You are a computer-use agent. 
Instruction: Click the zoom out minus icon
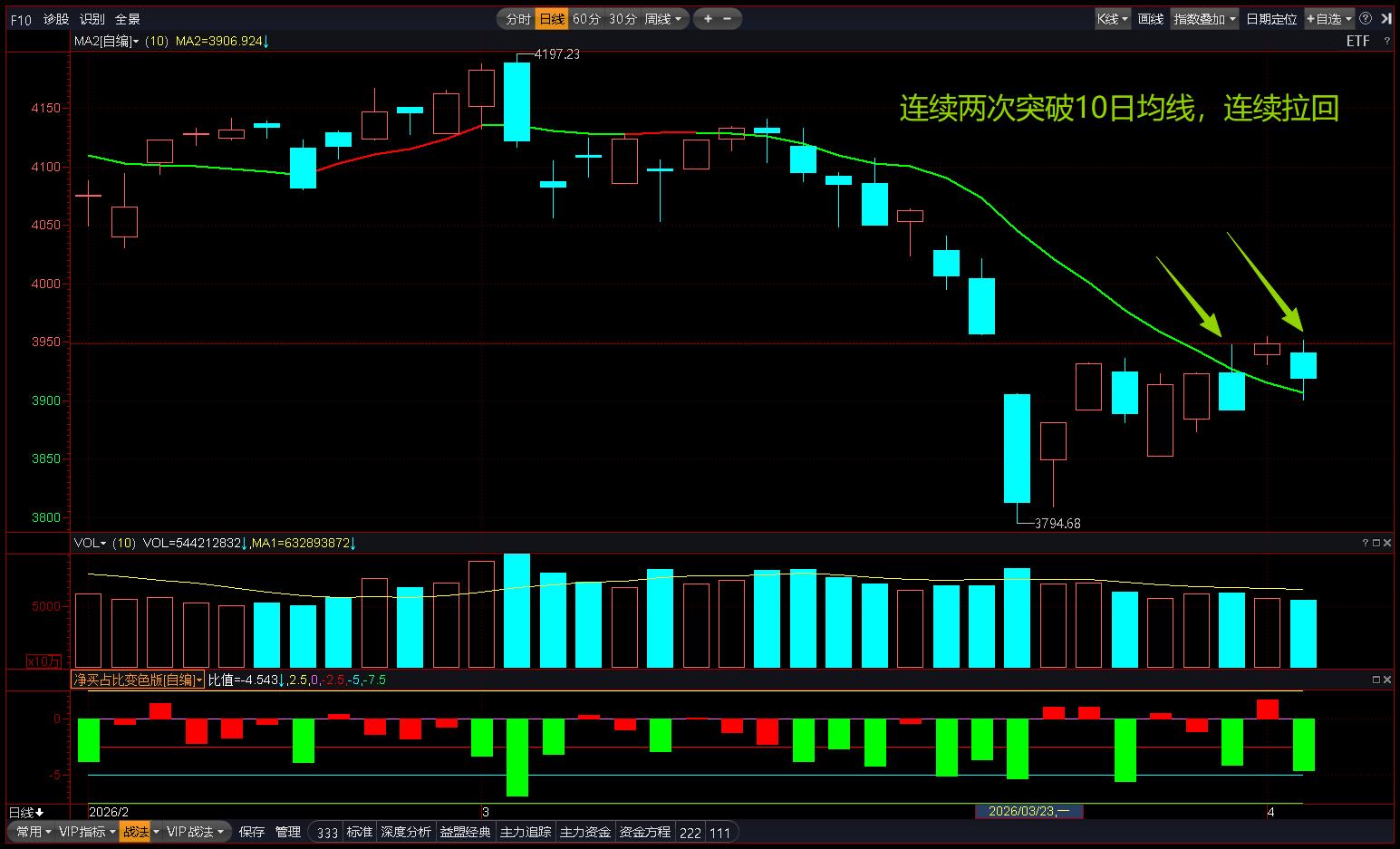tap(727, 18)
